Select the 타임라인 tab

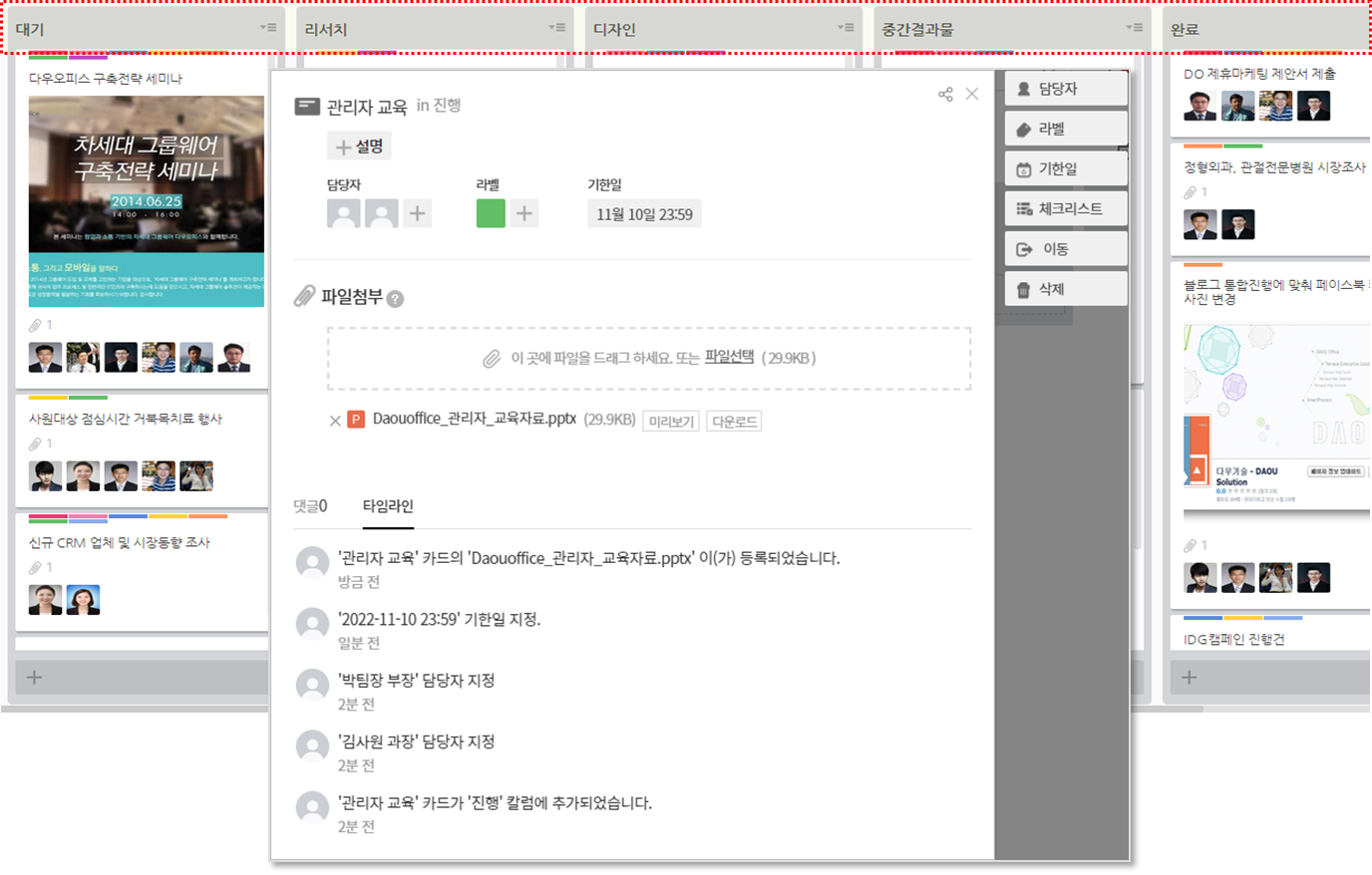point(388,506)
